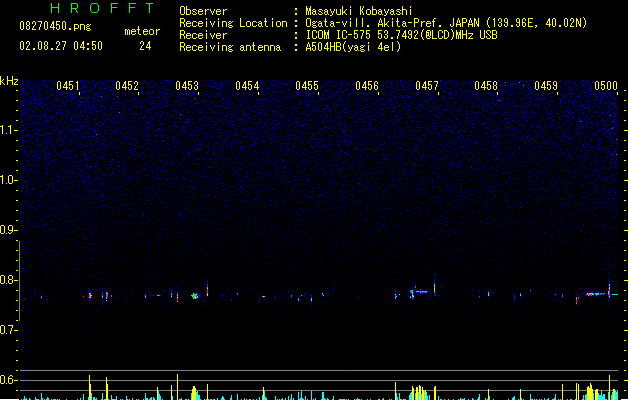Click the 0.9 kHz axis label

tap(9, 230)
